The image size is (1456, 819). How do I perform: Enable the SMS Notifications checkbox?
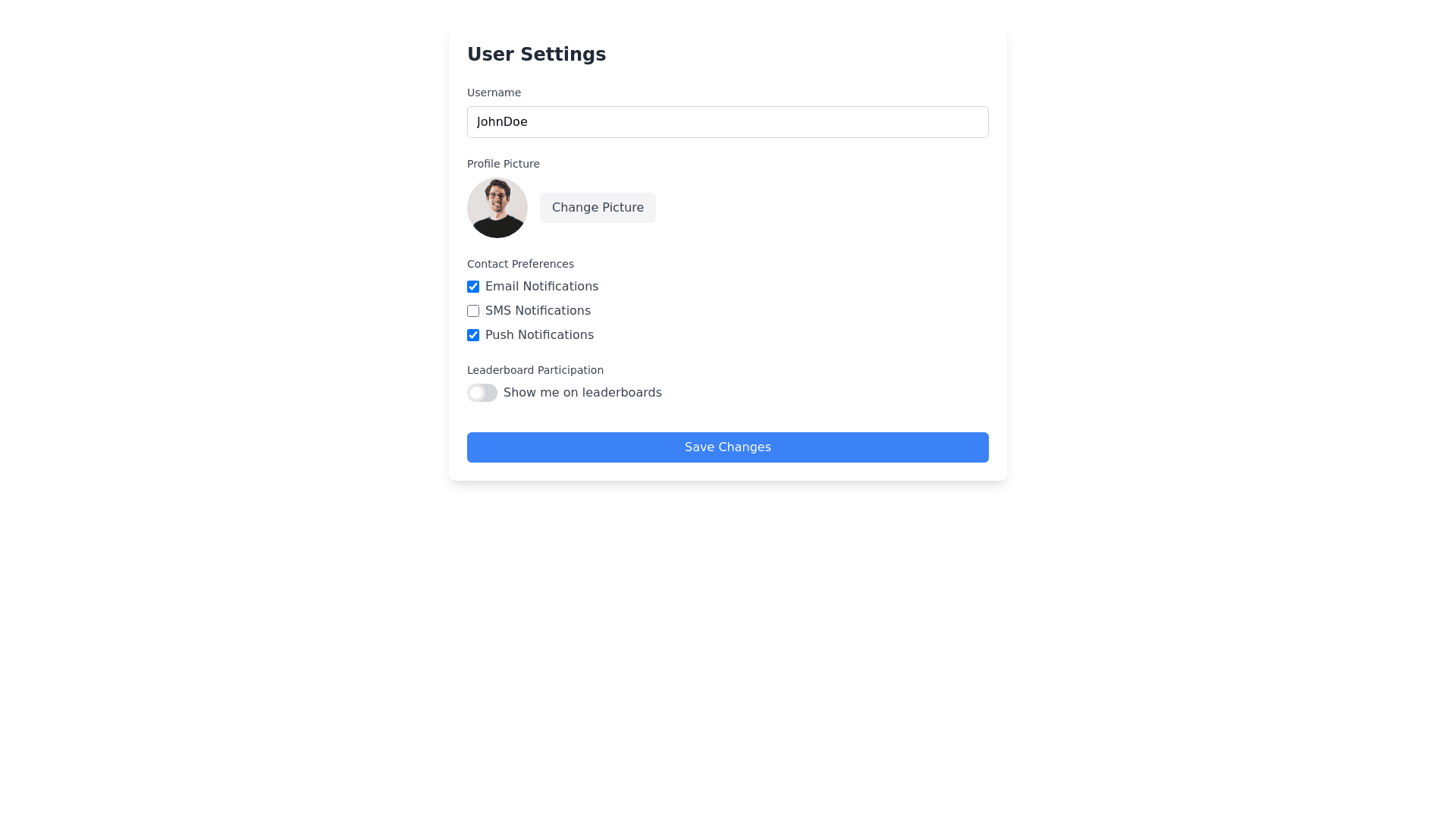click(x=473, y=311)
